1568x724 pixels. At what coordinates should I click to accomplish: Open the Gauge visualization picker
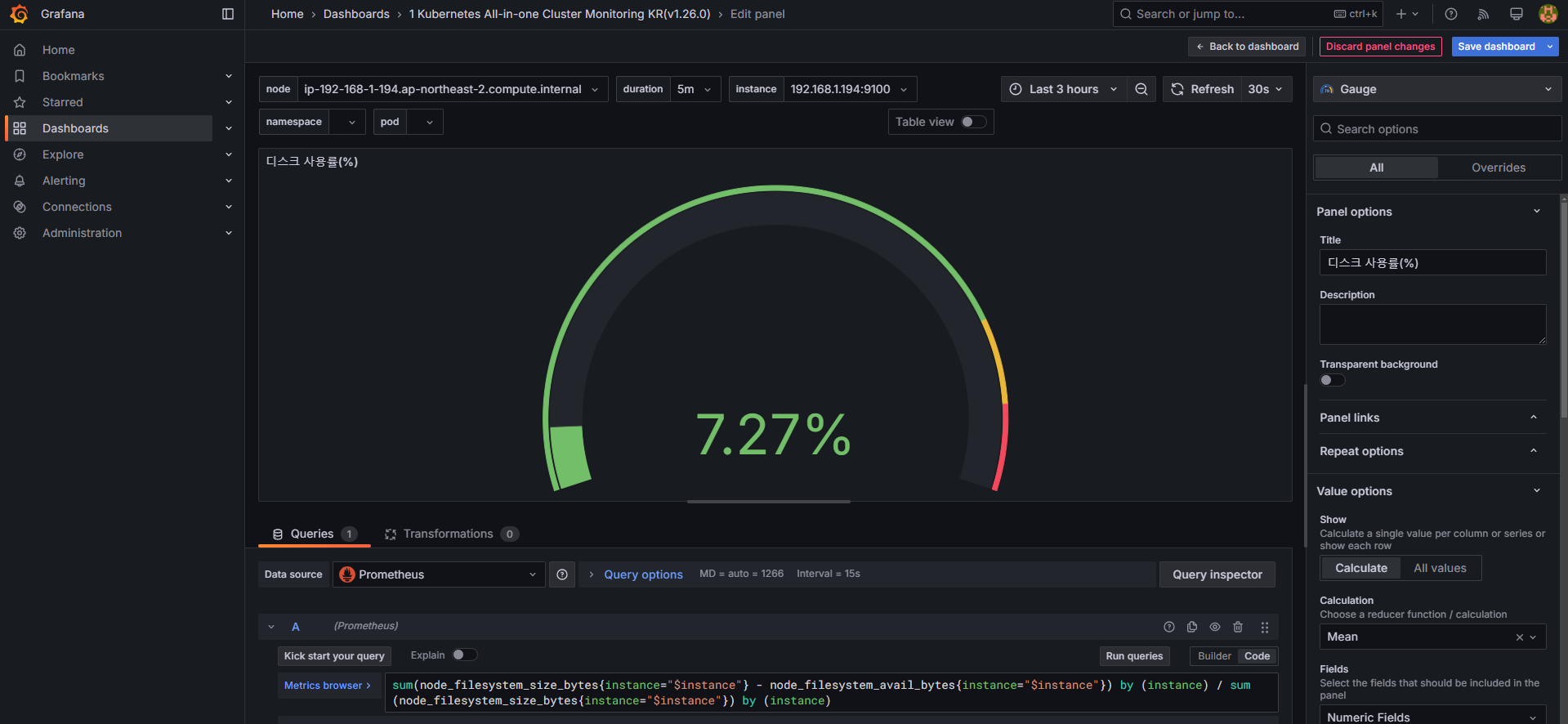pyautogui.click(x=1437, y=89)
